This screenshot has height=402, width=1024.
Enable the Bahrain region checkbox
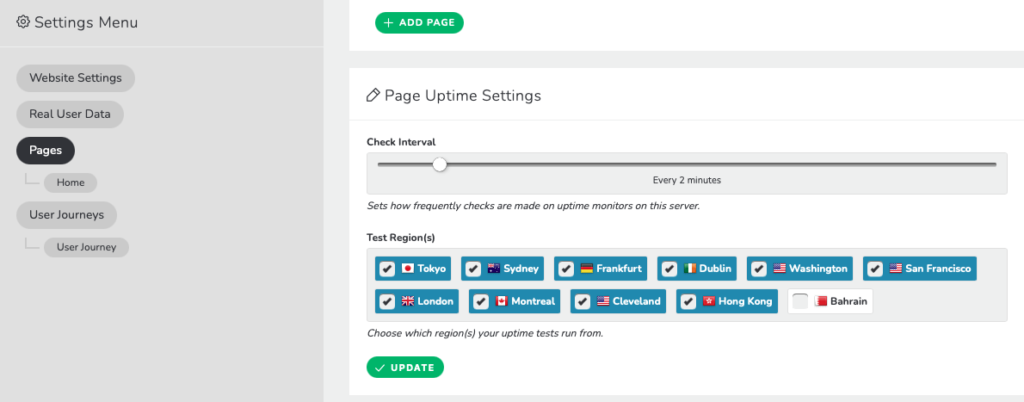(x=800, y=302)
